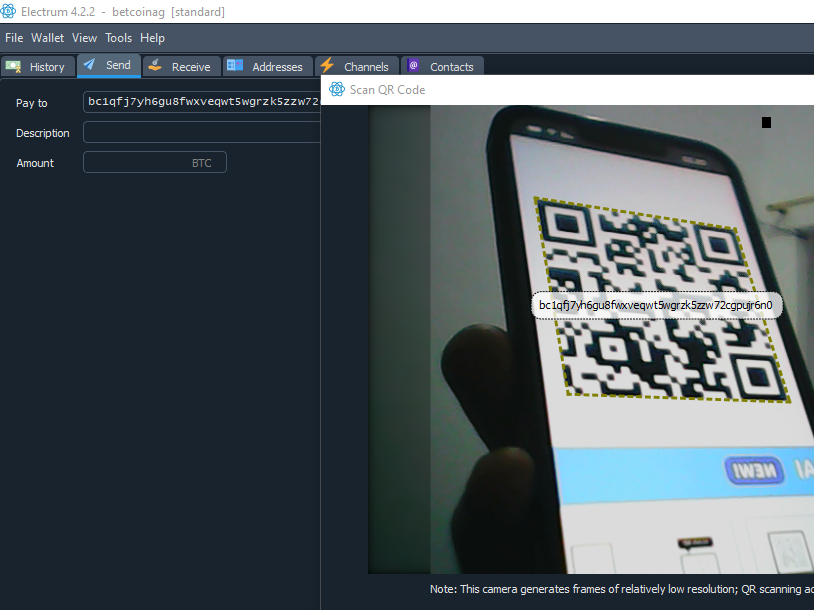
Task: Click the scanned QR code in camera preview
Action: [663, 300]
